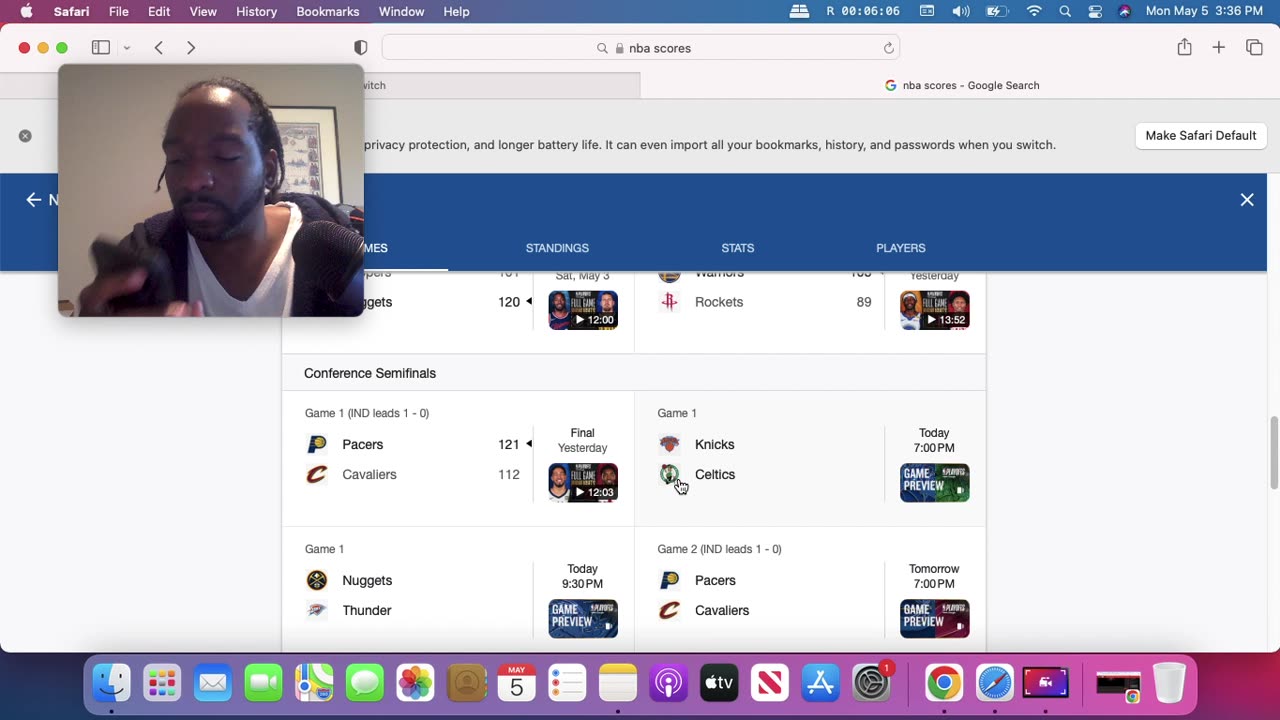Open the Apple menu
The width and height of the screenshot is (1280, 720).
click(x=26, y=11)
